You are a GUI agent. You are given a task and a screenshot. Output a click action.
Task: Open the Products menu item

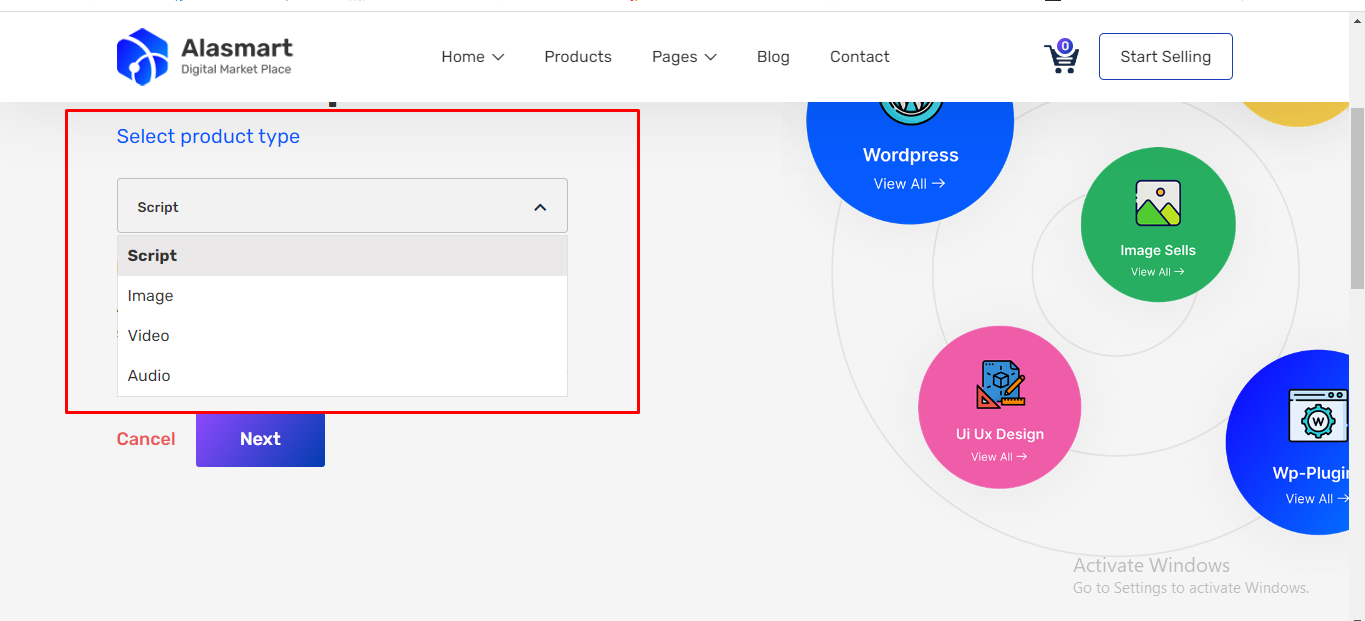pos(578,57)
